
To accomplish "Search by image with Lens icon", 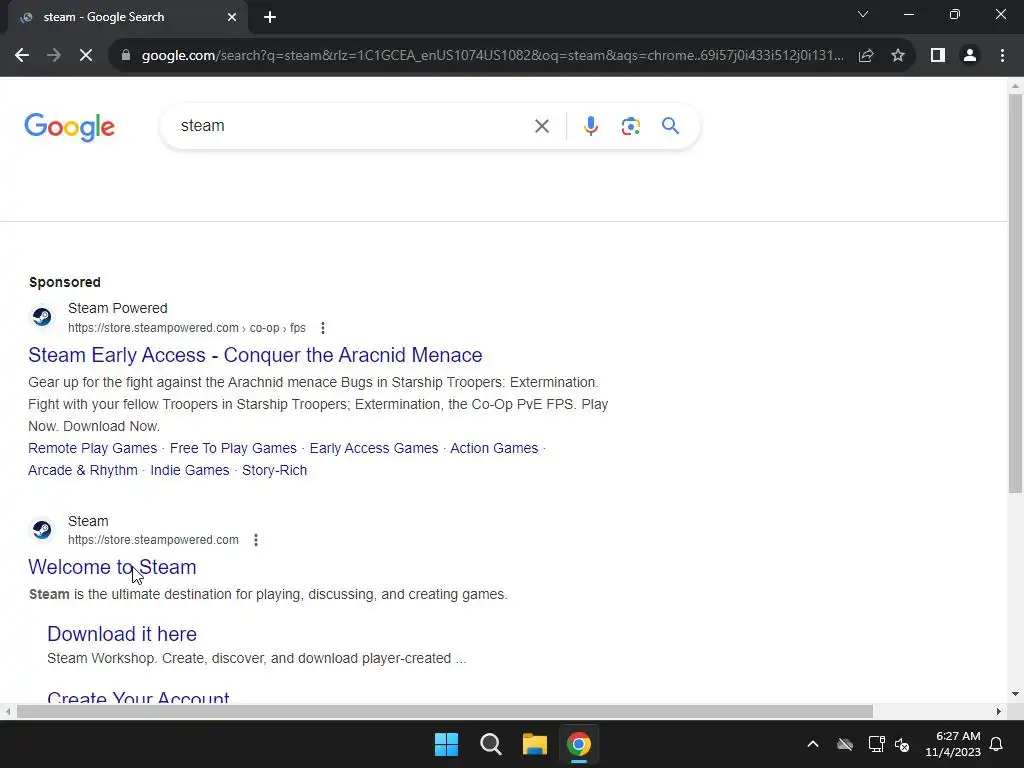I will click(x=630, y=126).
